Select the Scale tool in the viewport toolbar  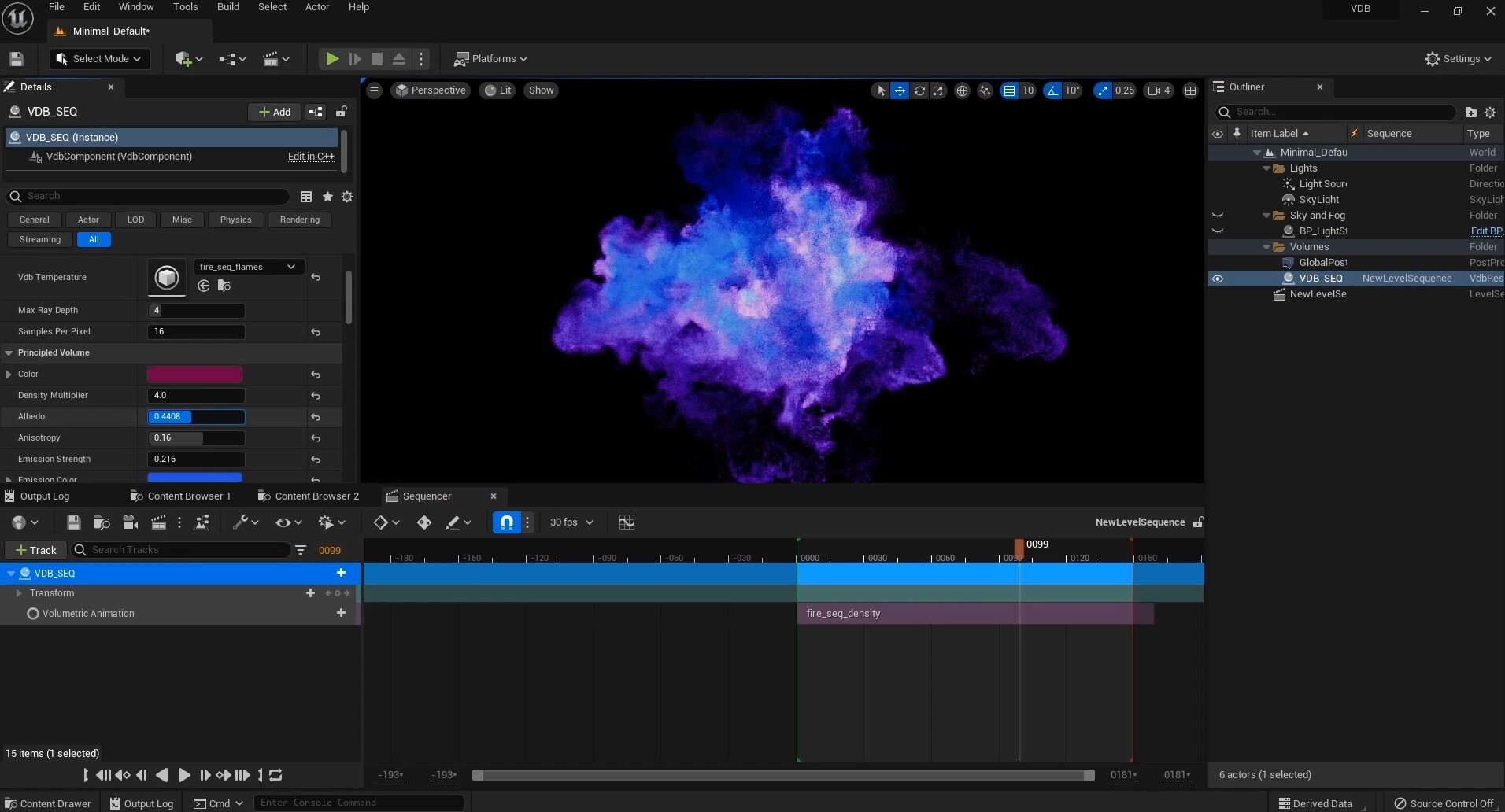pyautogui.click(x=939, y=90)
